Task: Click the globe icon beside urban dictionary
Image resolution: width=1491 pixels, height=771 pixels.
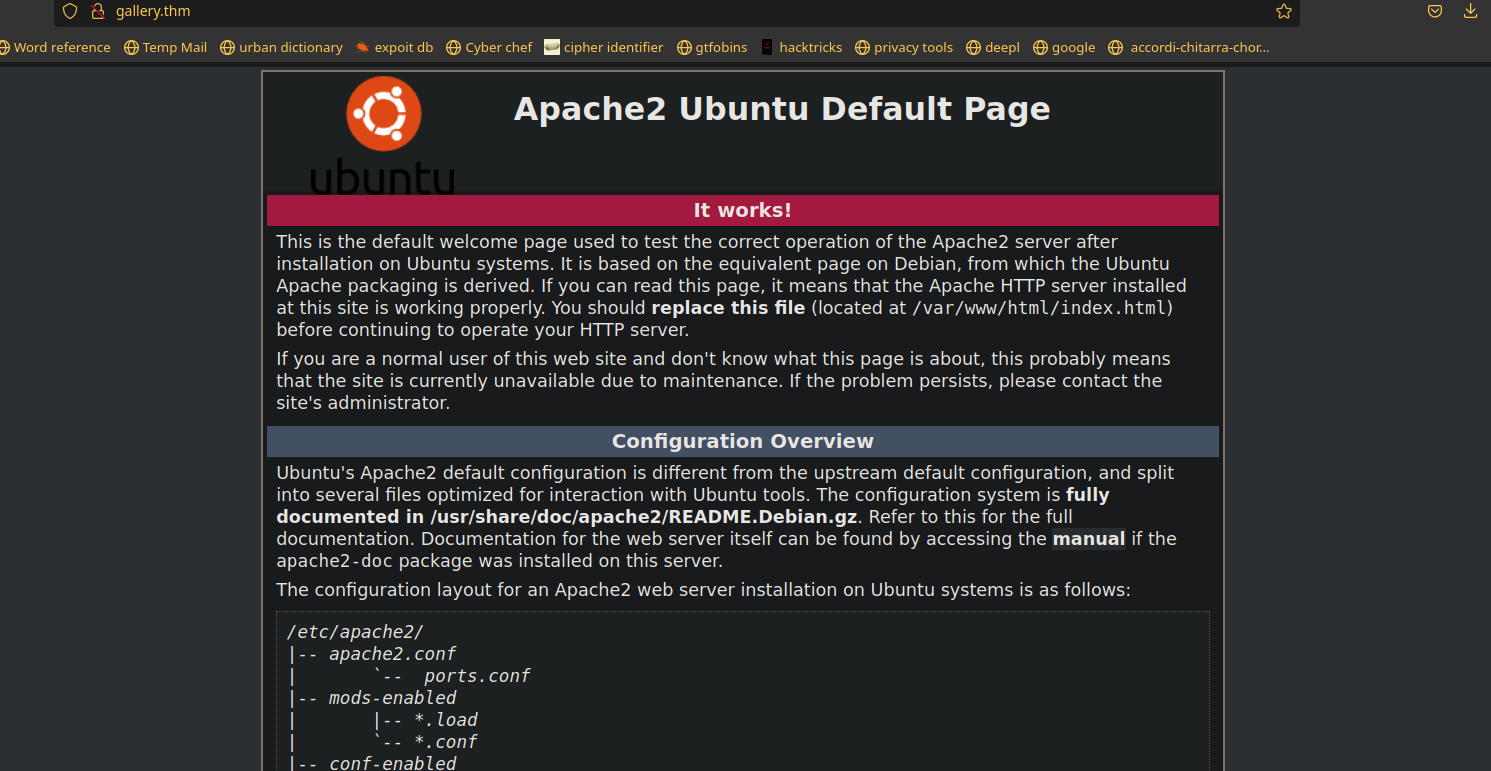Action: click(x=227, y=47)
